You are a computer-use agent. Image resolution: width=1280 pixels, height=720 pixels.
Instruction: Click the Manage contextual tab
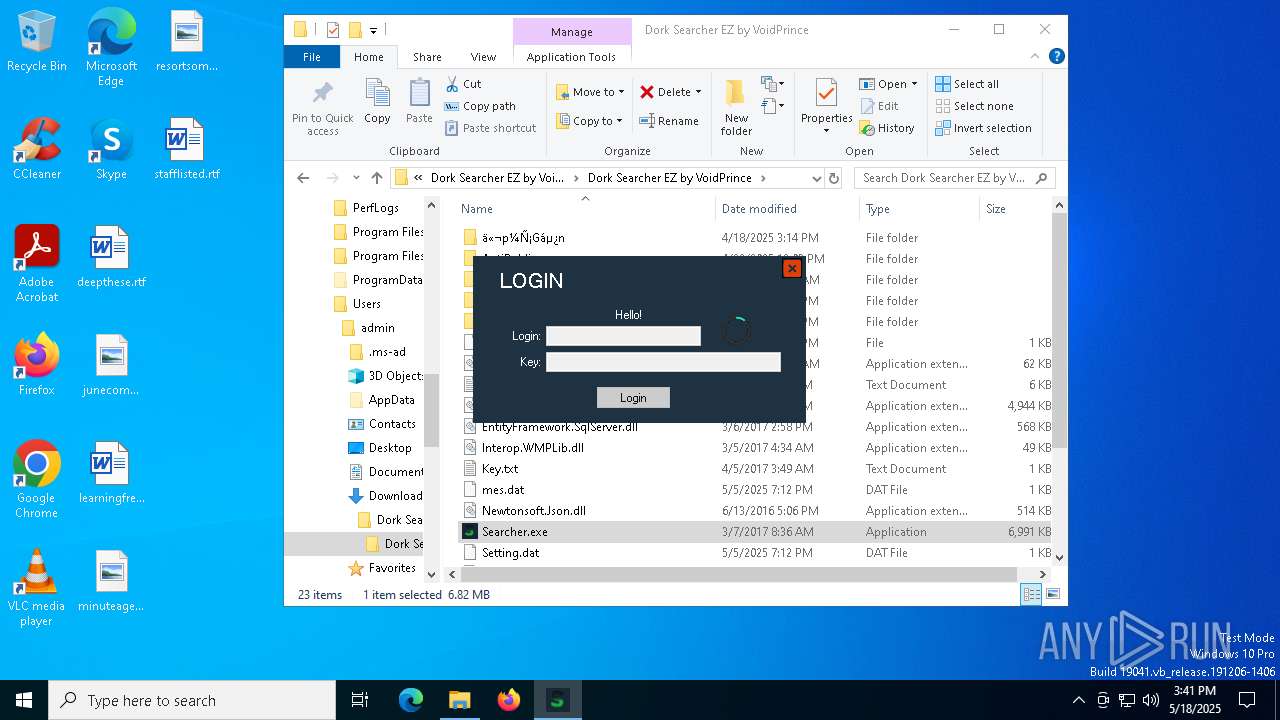[x=572, y=32]
